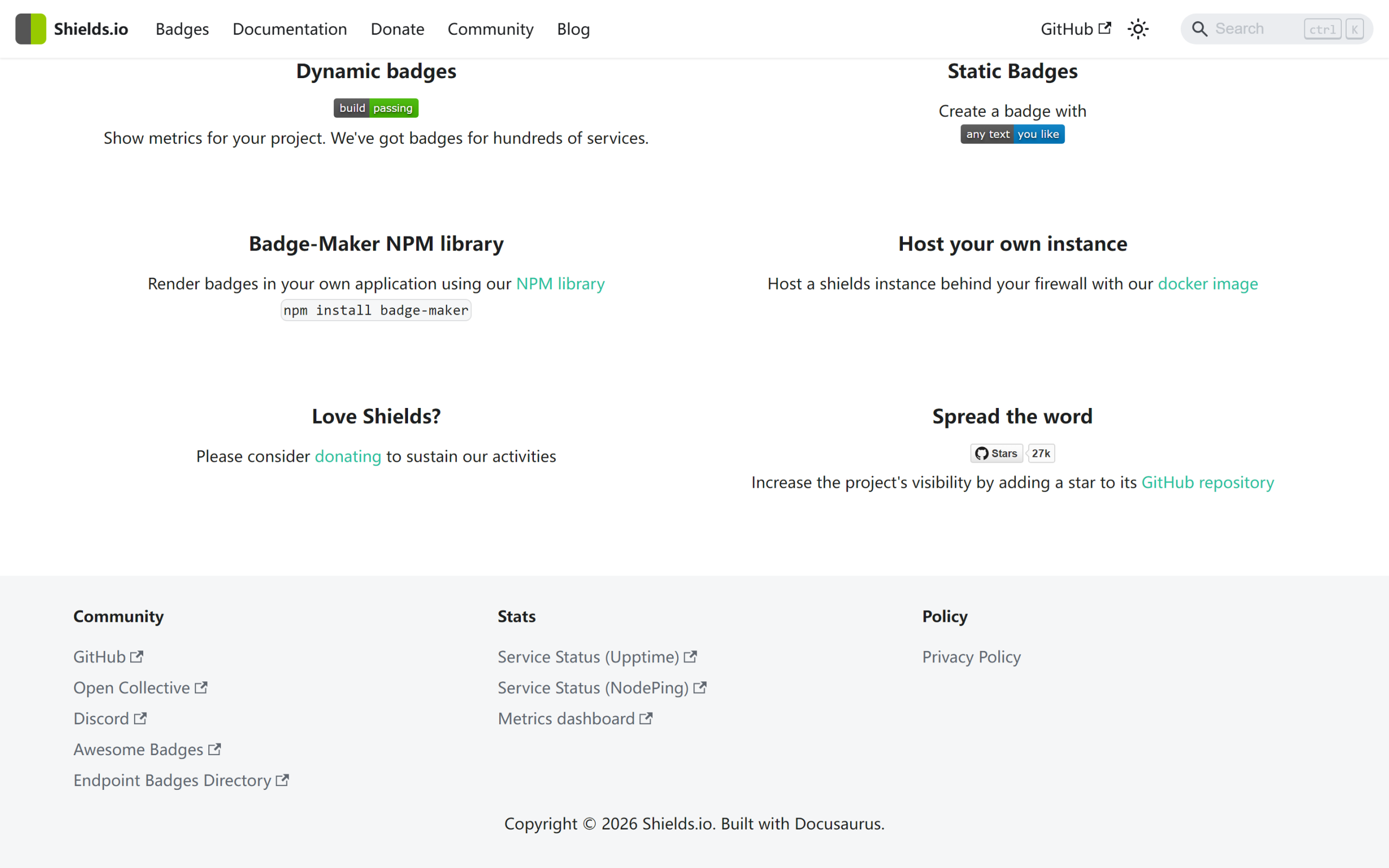Toggle the light/dark mode sun icon
1389x868 pixels.
point(1138,29)
